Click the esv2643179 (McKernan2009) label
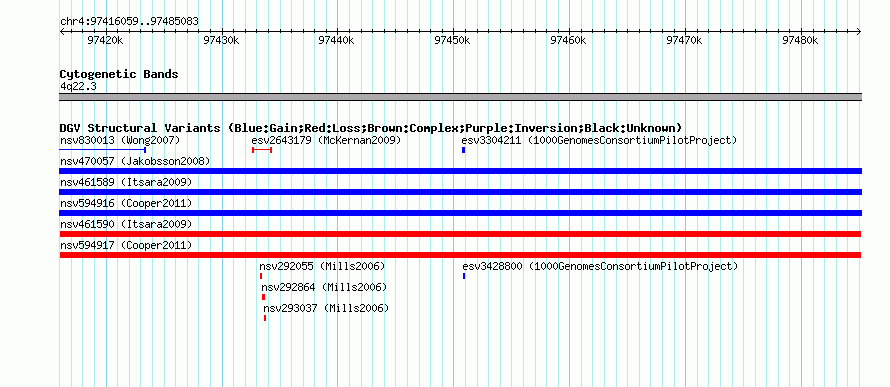This screenshot has height=387, width=890. pyautogui.click(x=326, y=140)
